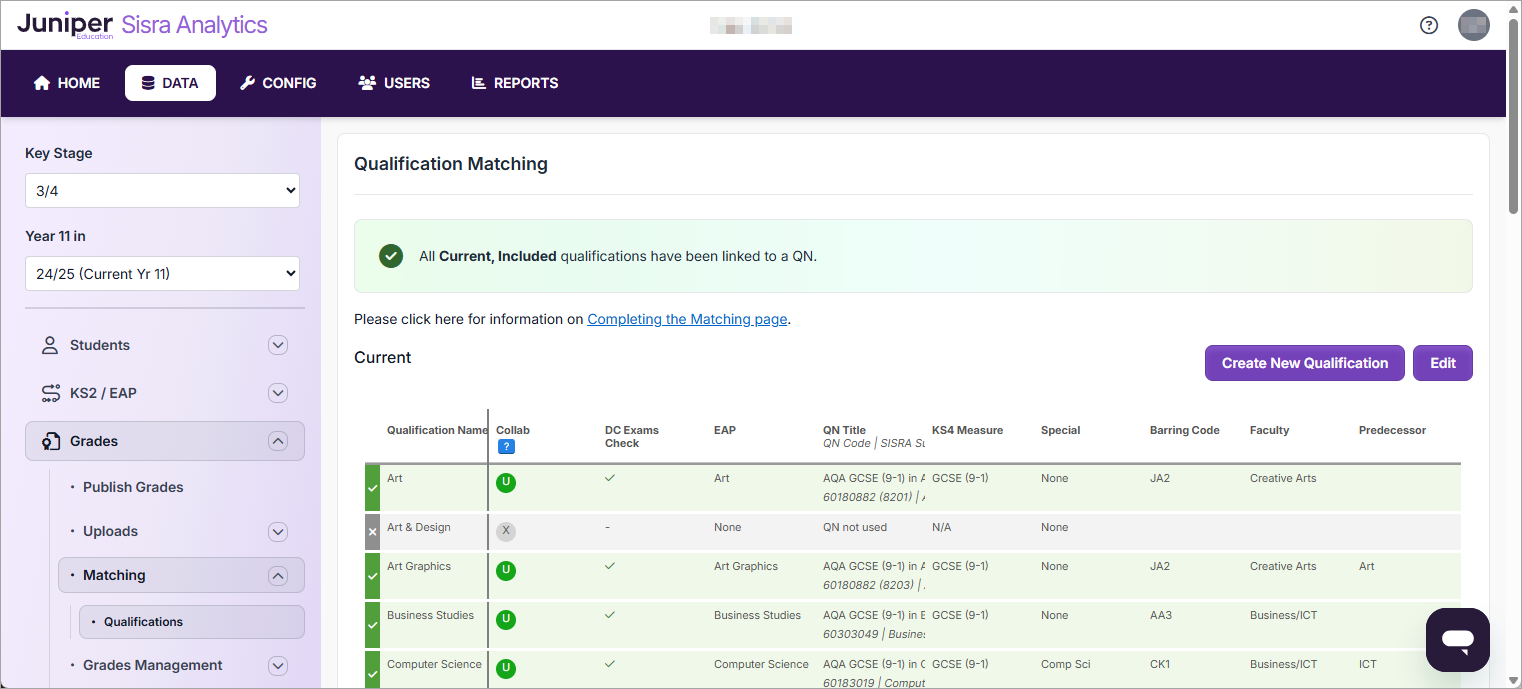The image size is (1522, 689).
Task: Open the Key Stage dropdown
Action: (162, 191)
